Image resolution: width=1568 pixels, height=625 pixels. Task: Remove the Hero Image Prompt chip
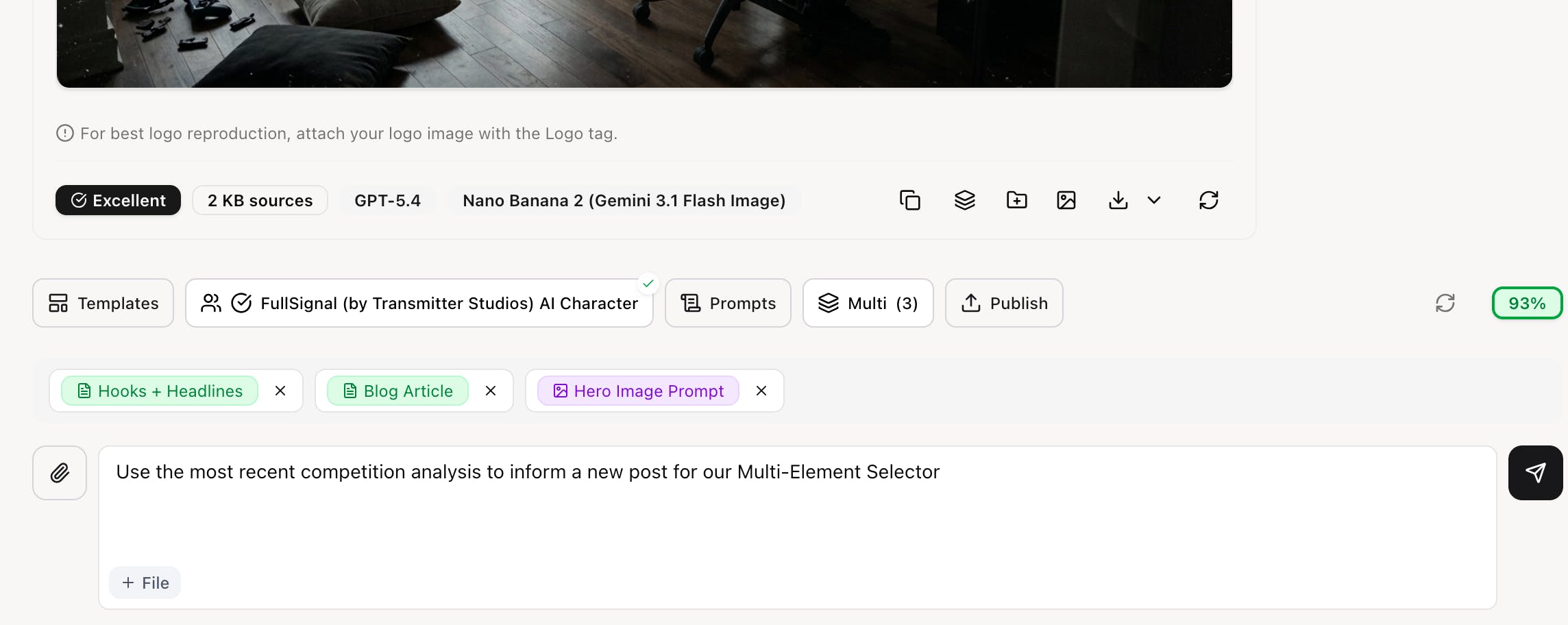(761, 391)
